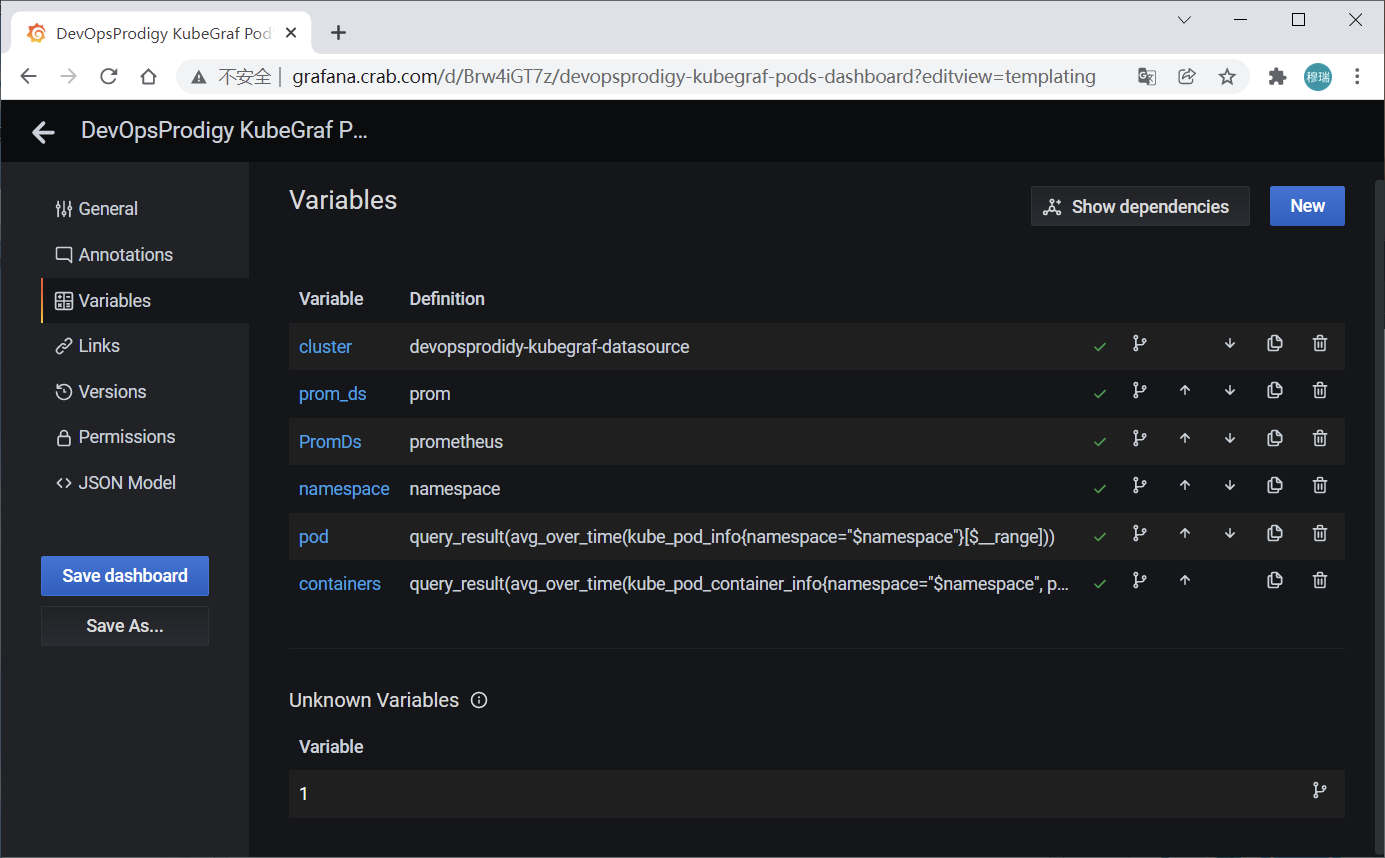The image size is (1385, 858).
Task: Select the DevOpsProdigy KubeGraf browser tab
Action: 160,33
